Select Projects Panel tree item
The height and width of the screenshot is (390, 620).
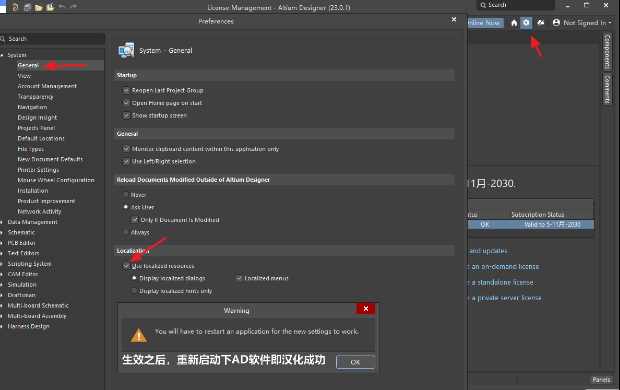coord(36,128)
